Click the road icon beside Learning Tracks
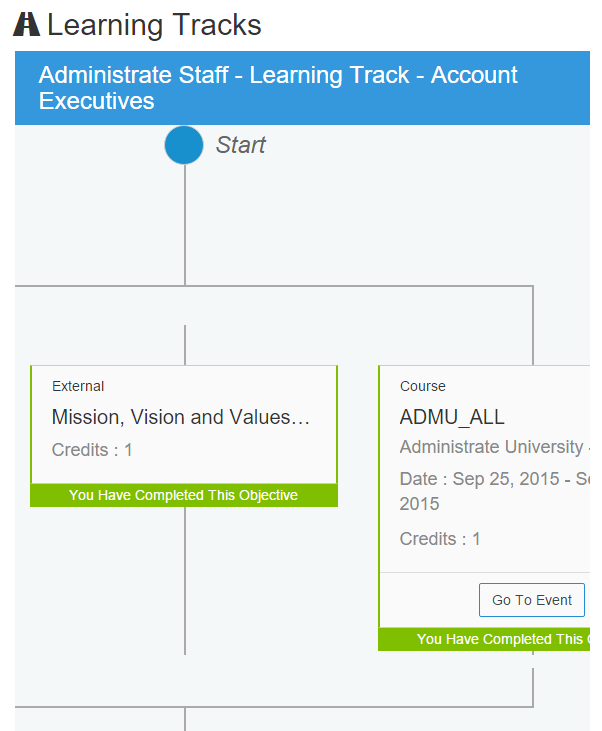 [27, 25]
